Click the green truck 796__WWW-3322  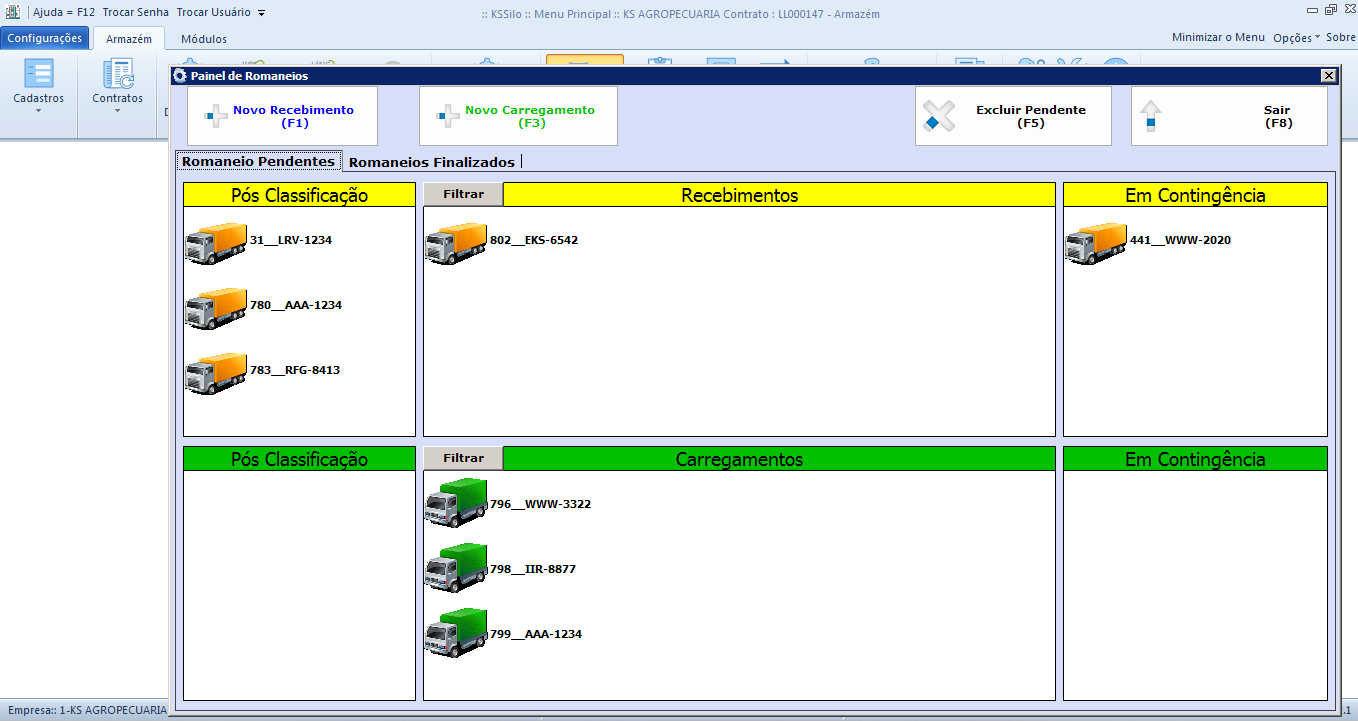pos(456,504)
